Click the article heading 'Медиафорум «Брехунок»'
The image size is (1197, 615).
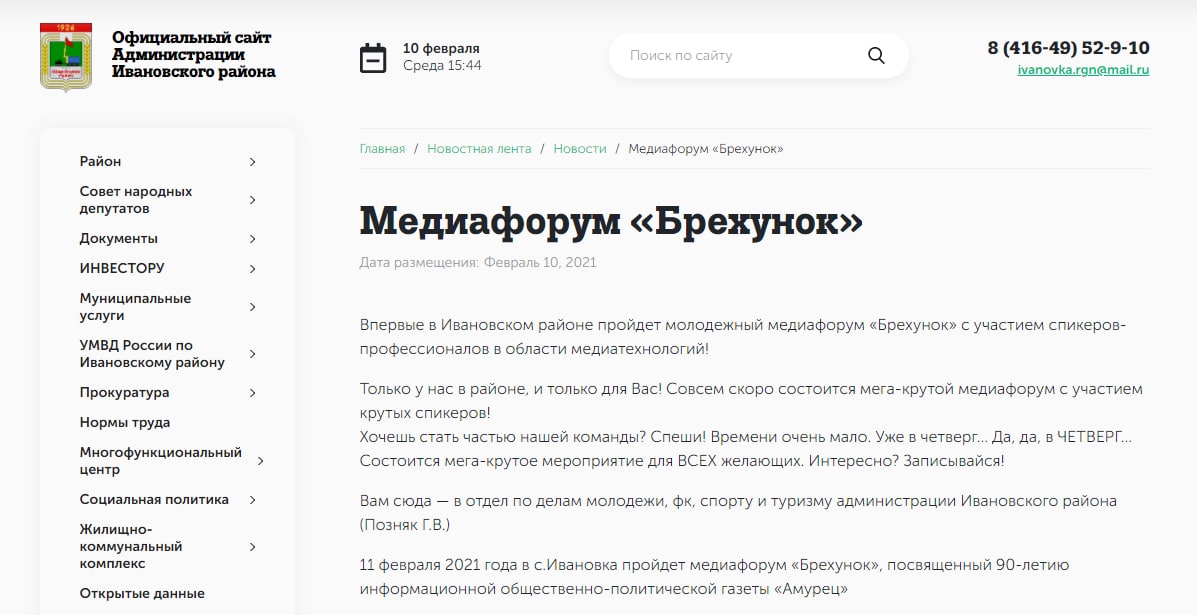[x=611, y=221]
